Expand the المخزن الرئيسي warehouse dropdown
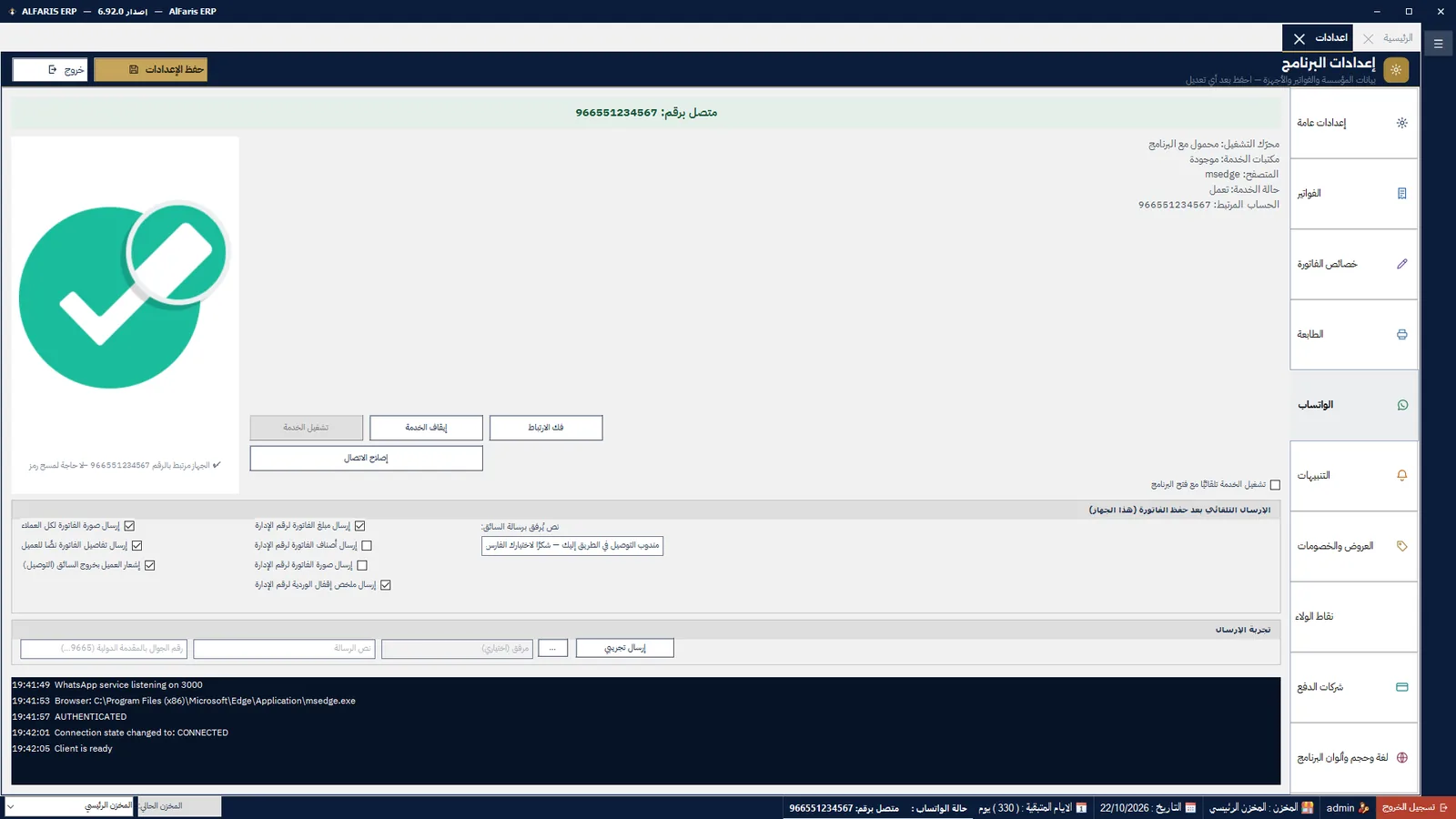Image resolution: width=1456 pixels, height=819 pixels. (69, 806)
